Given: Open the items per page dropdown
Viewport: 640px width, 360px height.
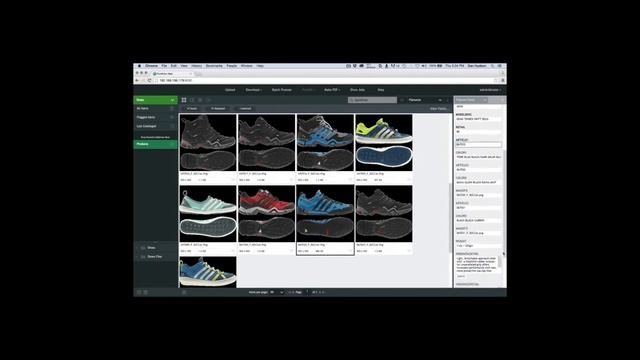Looking at the screenshot, I should [276, 292].
